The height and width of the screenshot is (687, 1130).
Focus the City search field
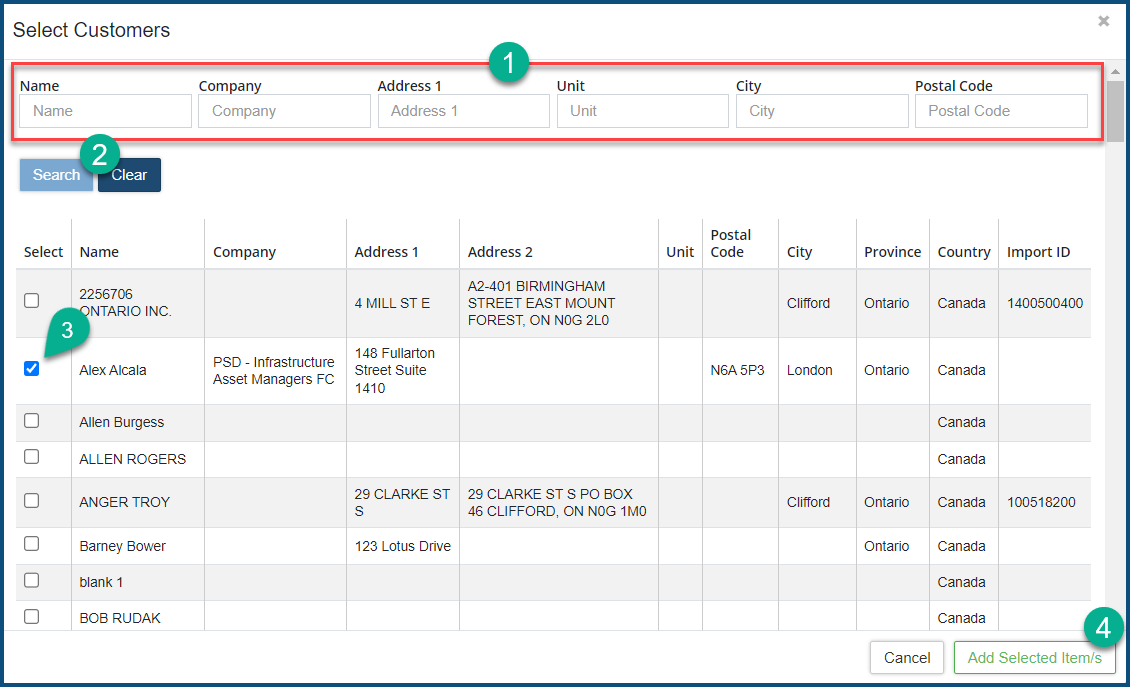click(821, 111)
